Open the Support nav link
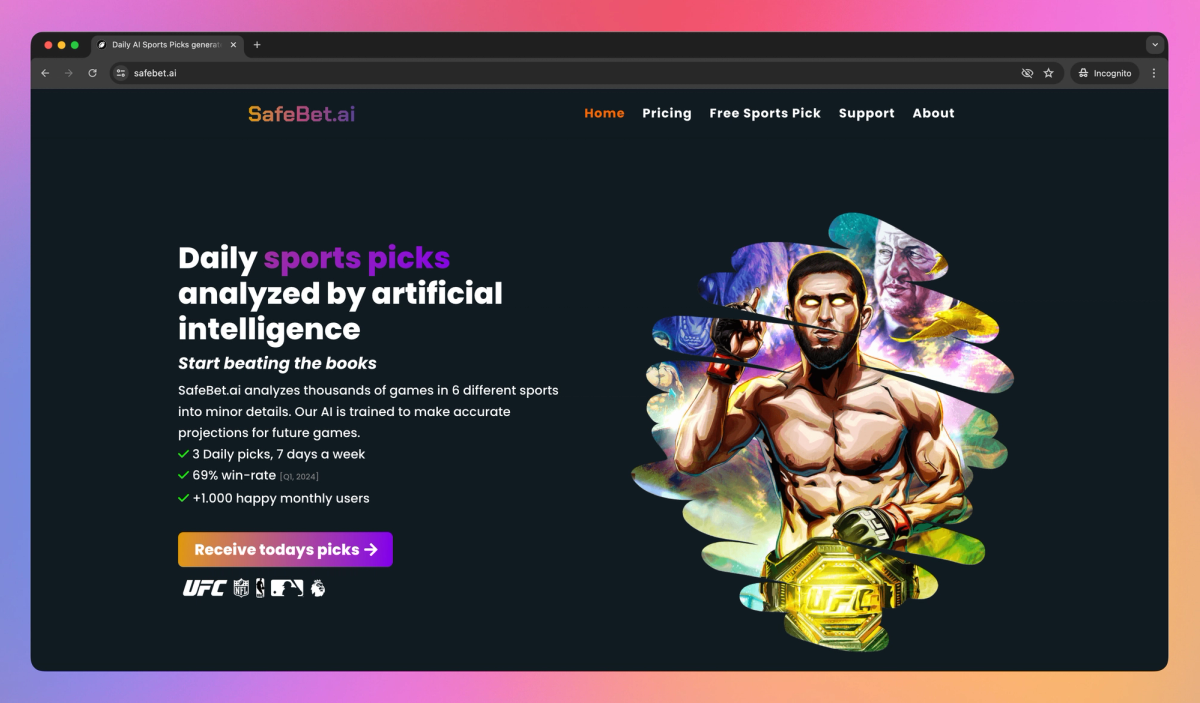1200x703 pixels. (867, 113)
